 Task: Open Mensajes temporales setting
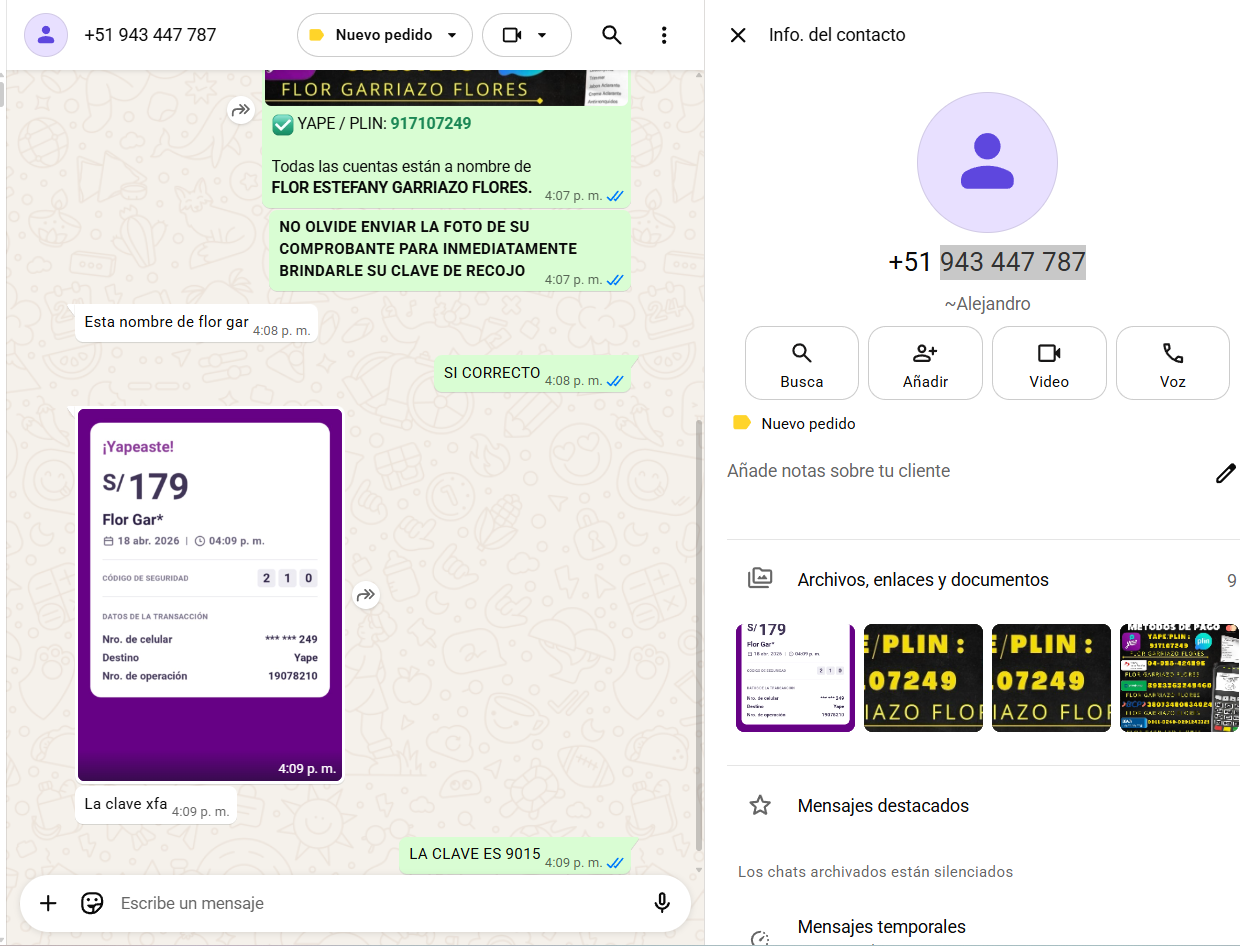tap(881, 927)
